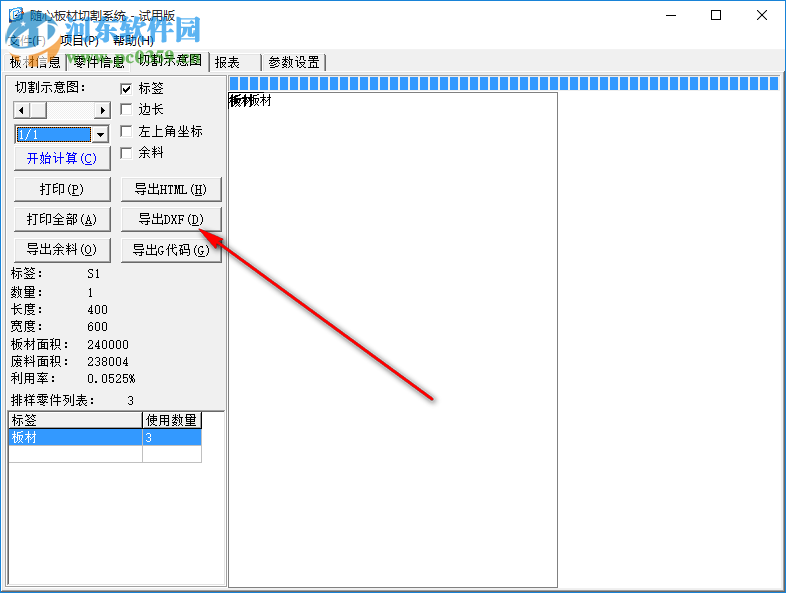Click the app icon in title bar
786x593 pixels.
coord(16,15)
